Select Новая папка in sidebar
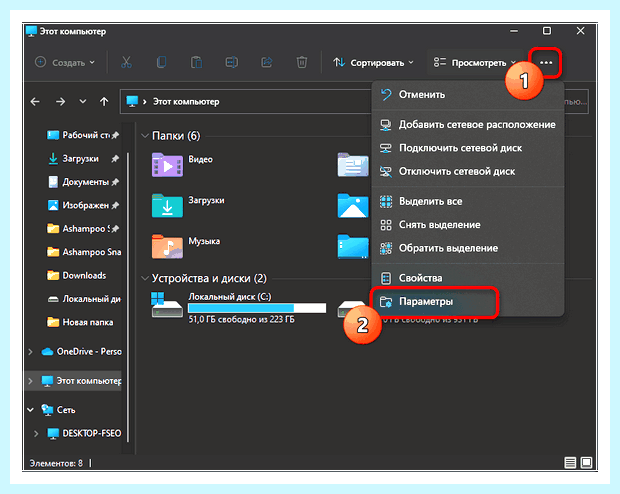The image size is (620, 494). click(x=79, y=322)
